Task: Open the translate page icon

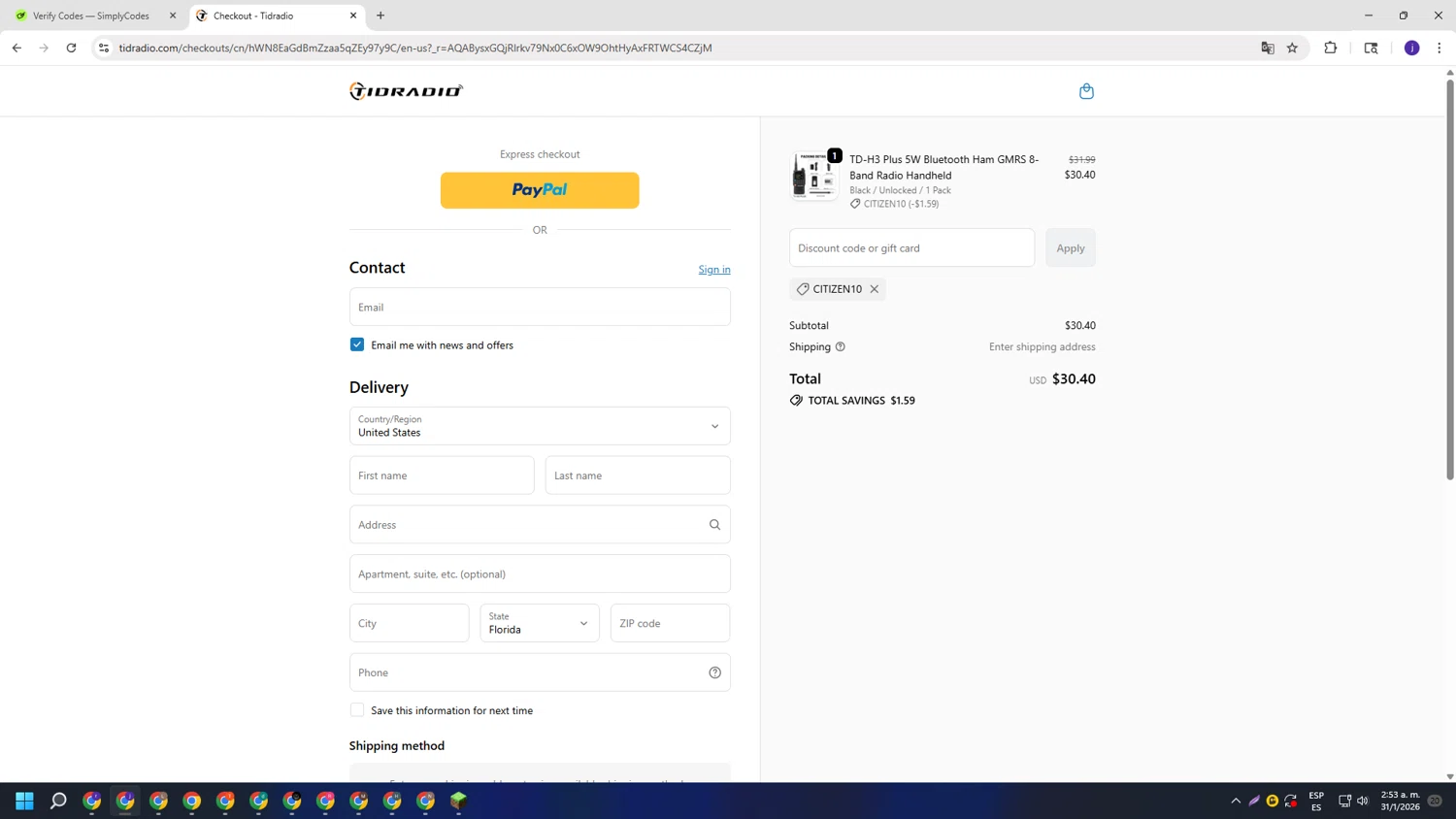Action: [1268, 48]
